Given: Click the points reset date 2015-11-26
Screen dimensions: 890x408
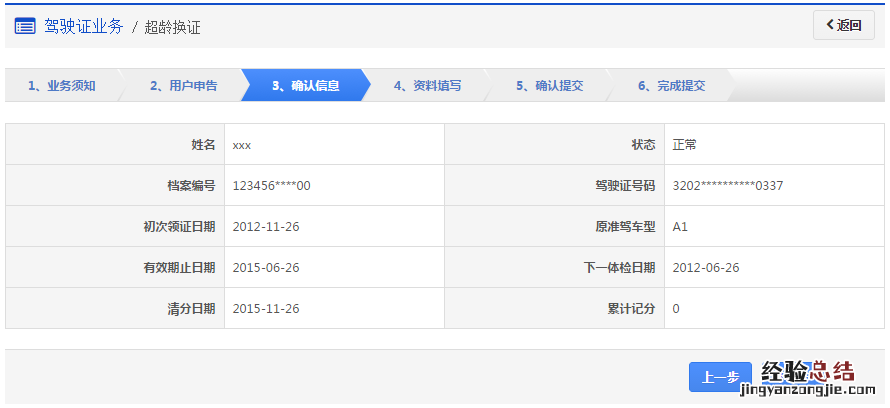Looking at the screenshot, I should (266, 309).
